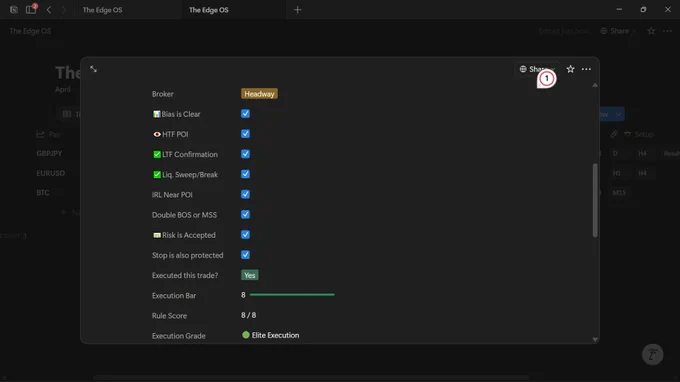Viewport: 680px width, 382px height.
Task: Click the Rule Score 8 / 8 value
Action: 248,315
